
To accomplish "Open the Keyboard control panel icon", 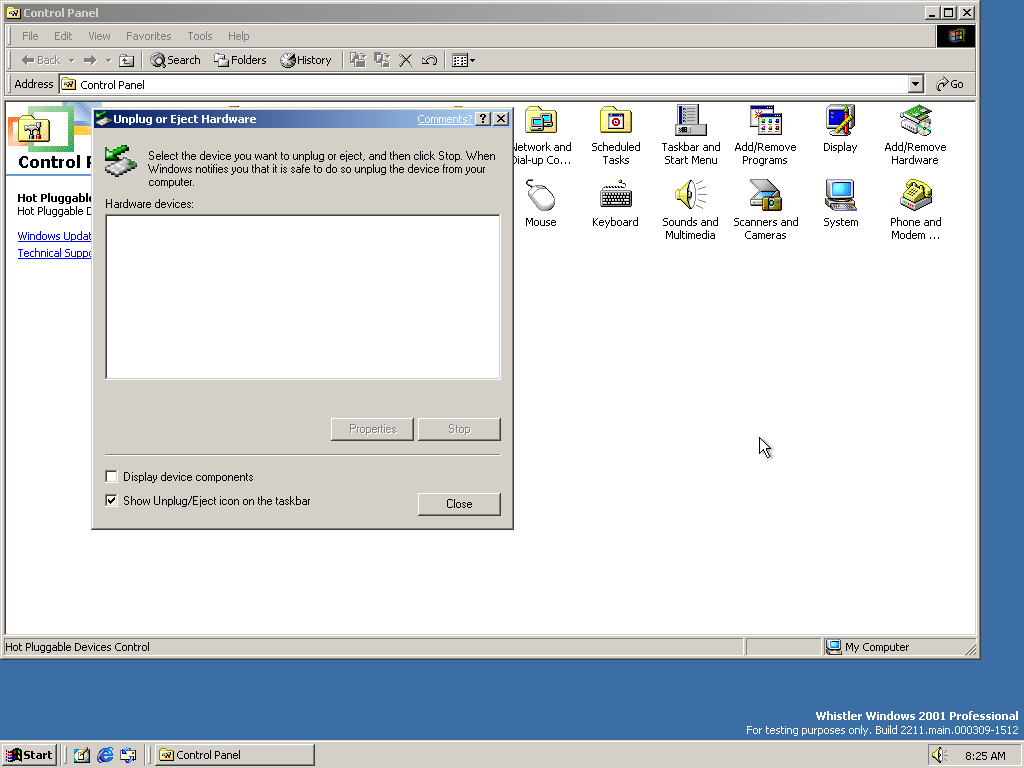I will pyautogui.click(x=615, y=204).
